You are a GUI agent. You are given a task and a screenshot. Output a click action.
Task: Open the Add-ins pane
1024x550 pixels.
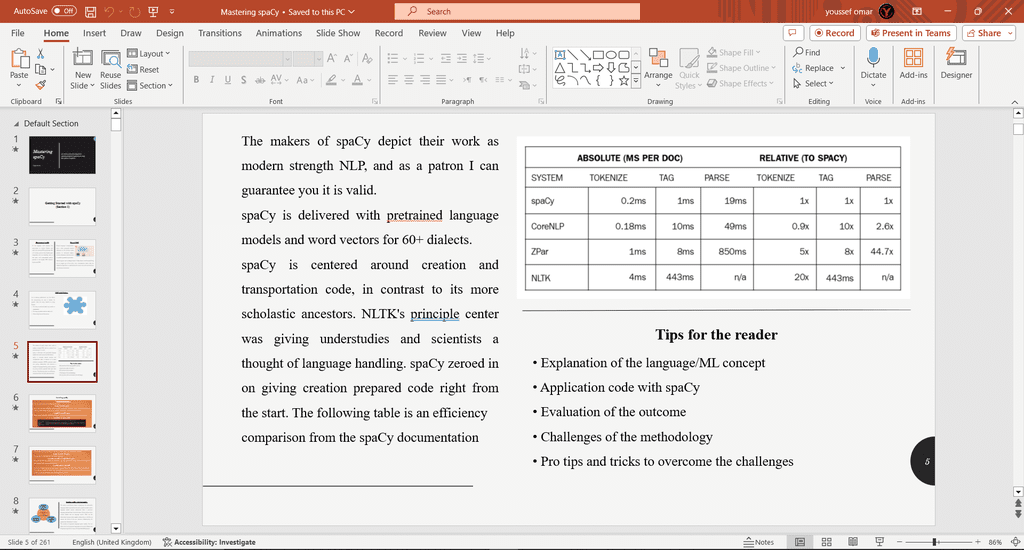click(x=913, y=64)
